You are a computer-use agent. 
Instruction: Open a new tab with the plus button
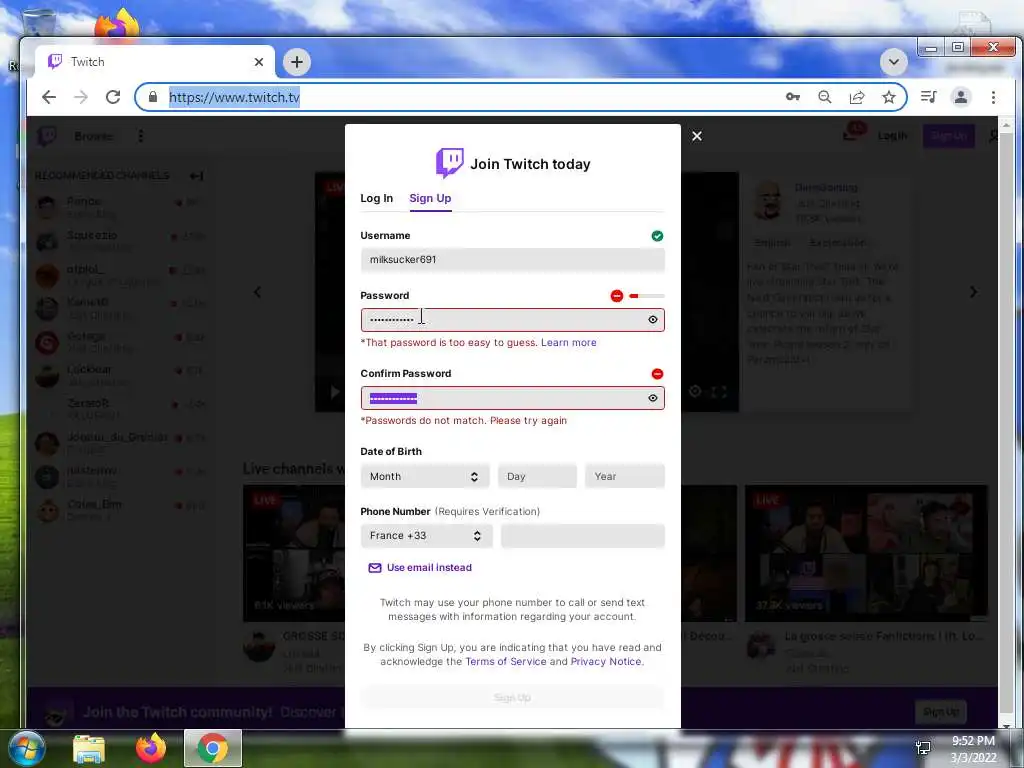coord(296,62)
